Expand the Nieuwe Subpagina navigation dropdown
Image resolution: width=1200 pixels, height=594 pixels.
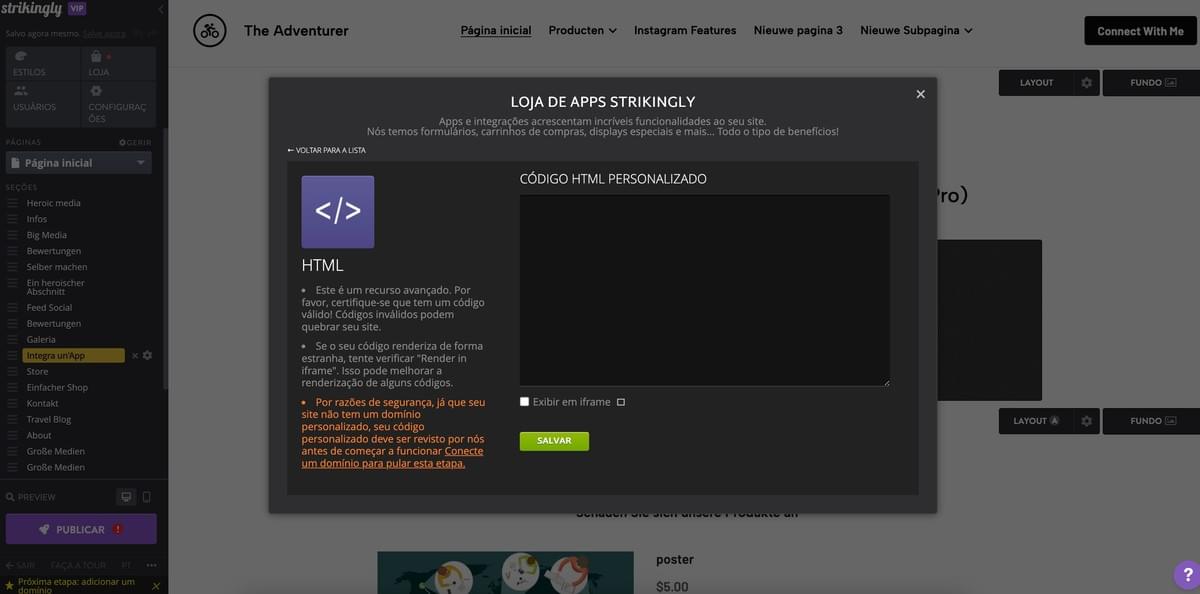(916, 30)
